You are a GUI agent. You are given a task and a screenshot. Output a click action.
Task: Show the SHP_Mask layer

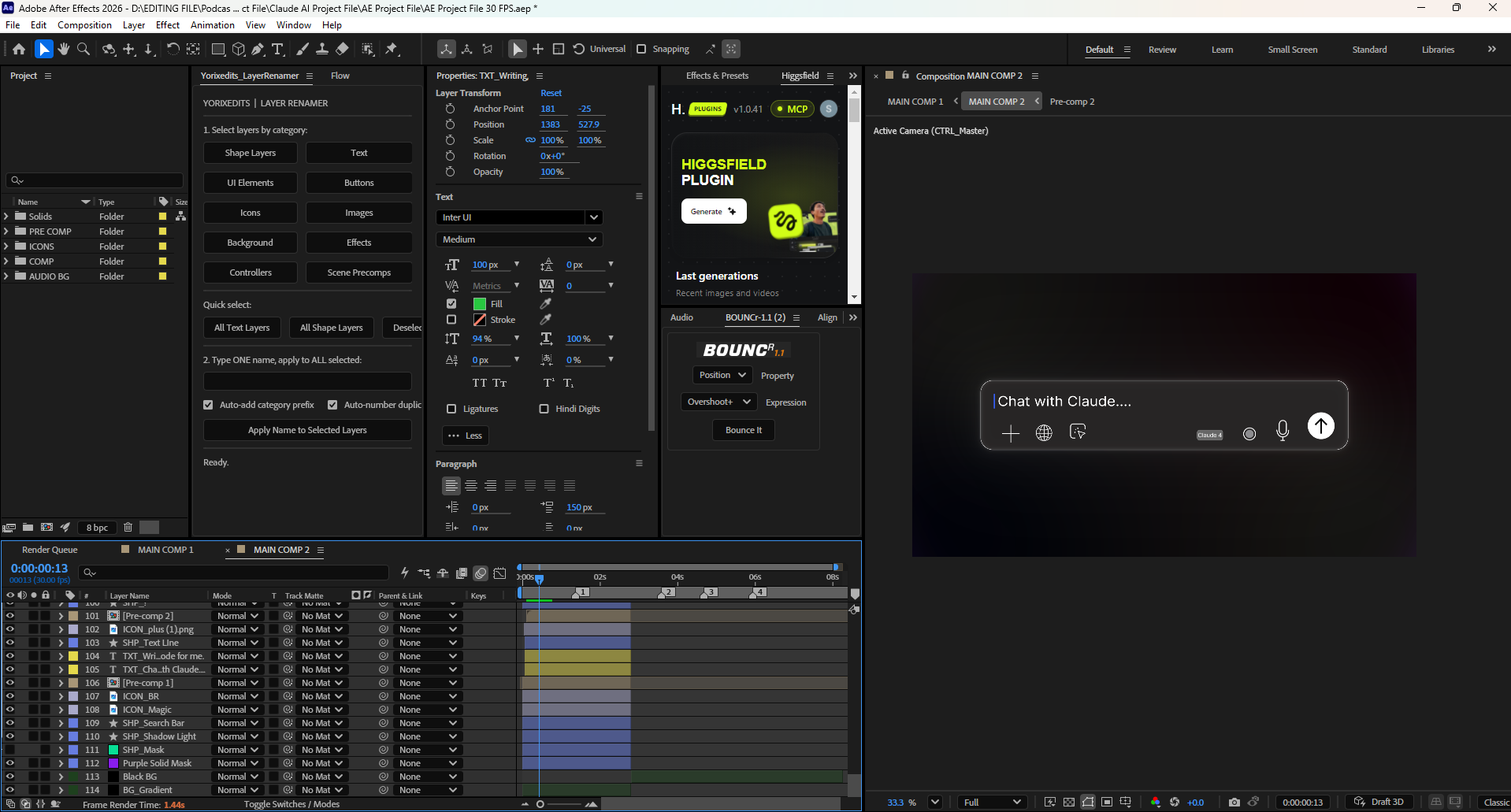click(x=10, y=749)
